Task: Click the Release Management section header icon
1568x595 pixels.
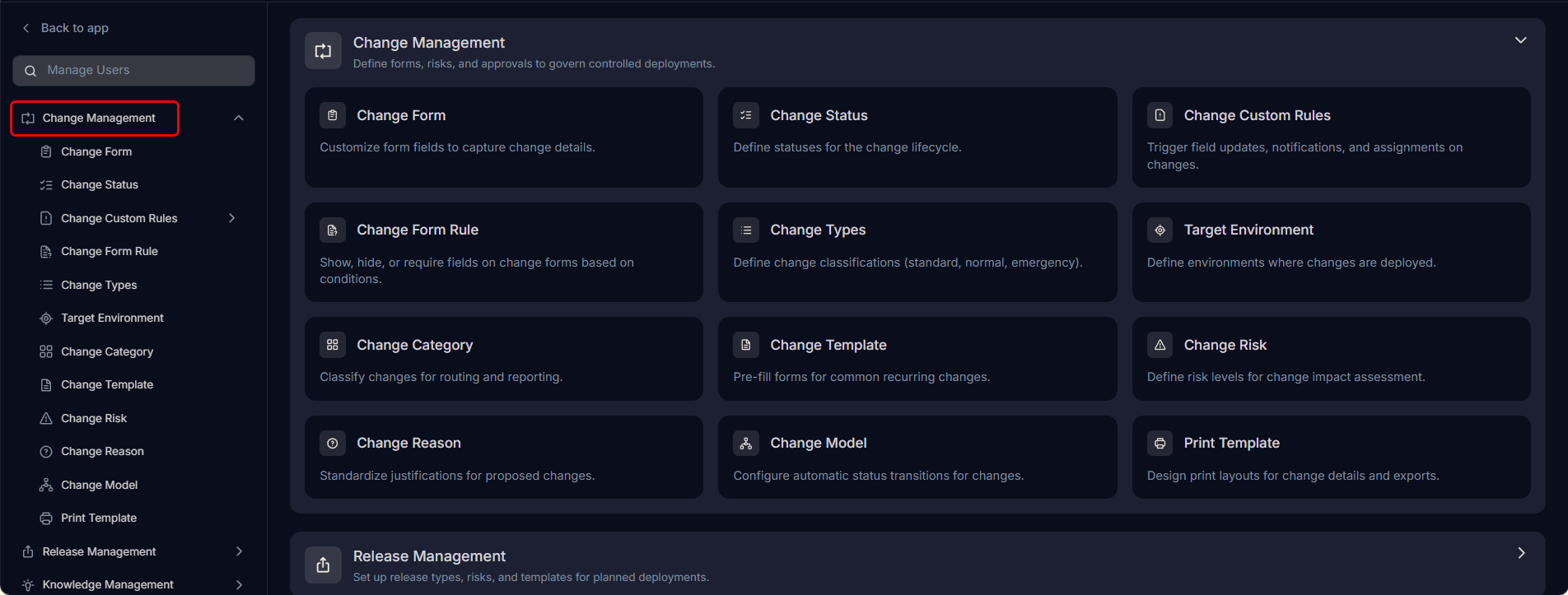Action: point(323,565)
